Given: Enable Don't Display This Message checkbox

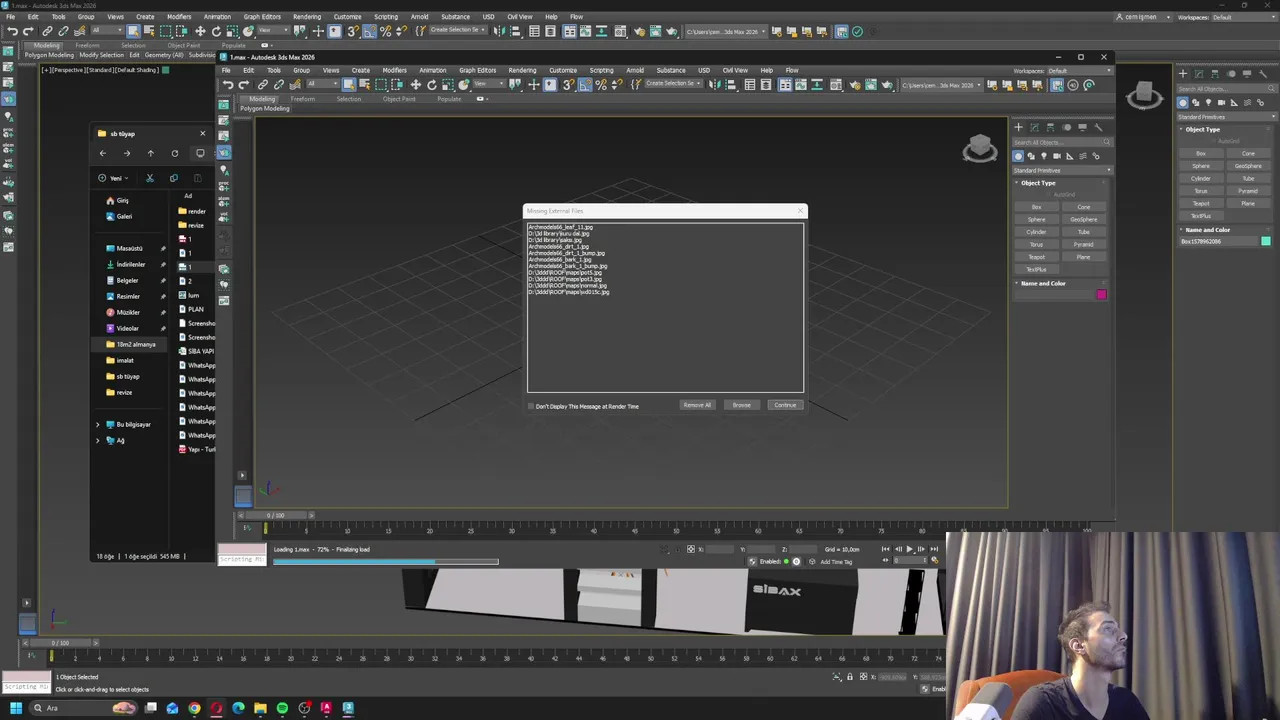Looking at the screenshot, I should tap(531, 406).
